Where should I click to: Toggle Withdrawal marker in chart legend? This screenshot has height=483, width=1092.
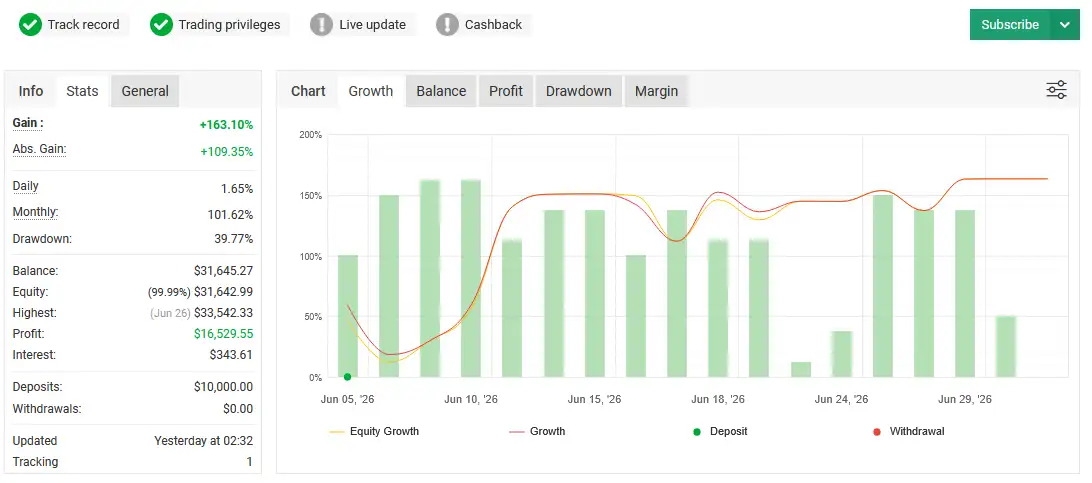click(x=909, y=431)
